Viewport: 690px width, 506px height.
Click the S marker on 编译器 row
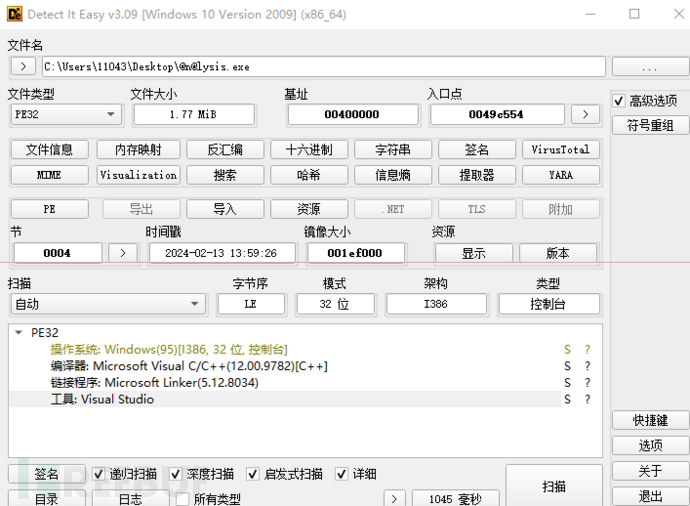coord(567,366)
